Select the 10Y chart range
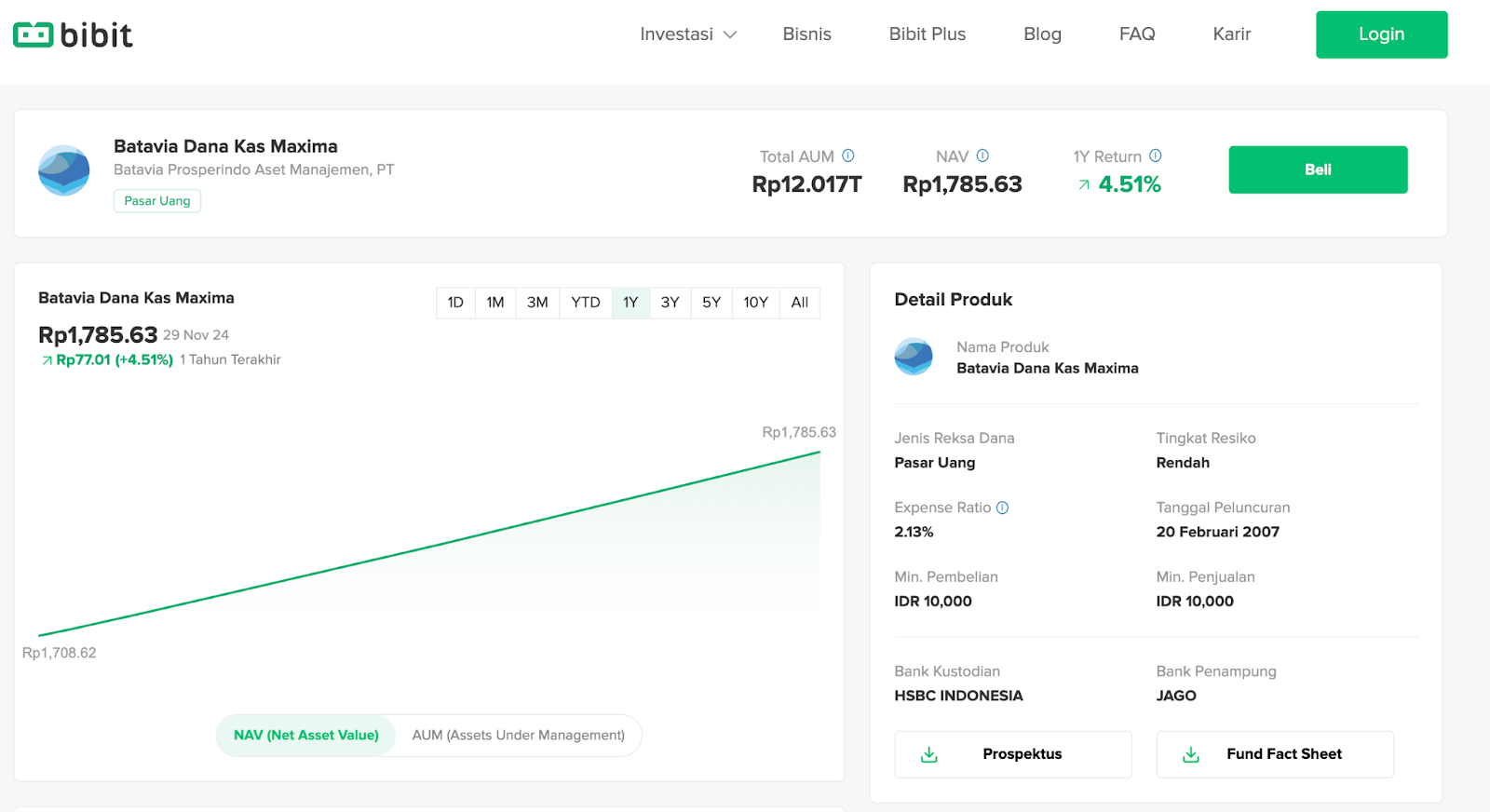Viewport: 1490px width, 812px height. (756, 303)
